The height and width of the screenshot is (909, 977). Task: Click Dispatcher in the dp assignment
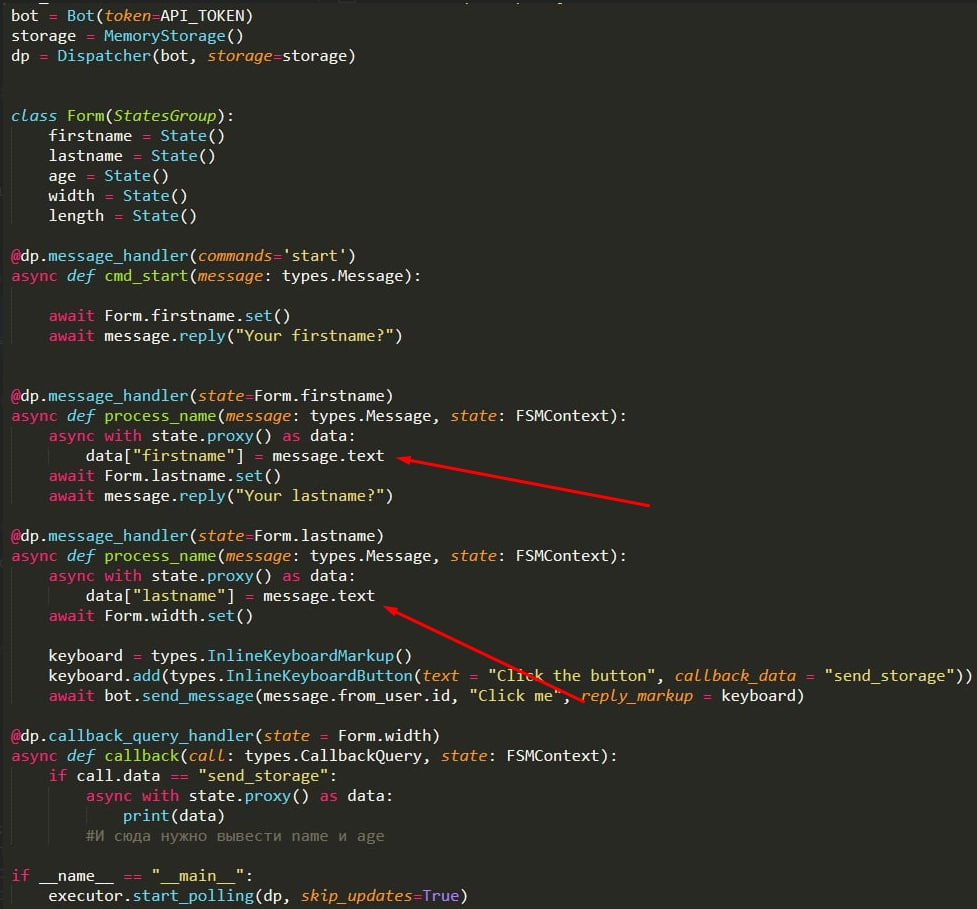point(104,55)
